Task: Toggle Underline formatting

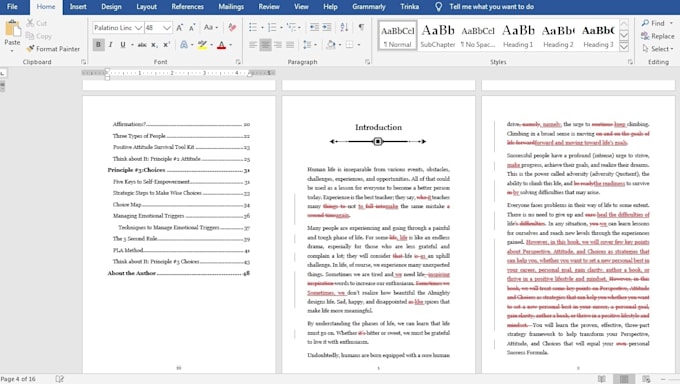Action: [123, 45]
